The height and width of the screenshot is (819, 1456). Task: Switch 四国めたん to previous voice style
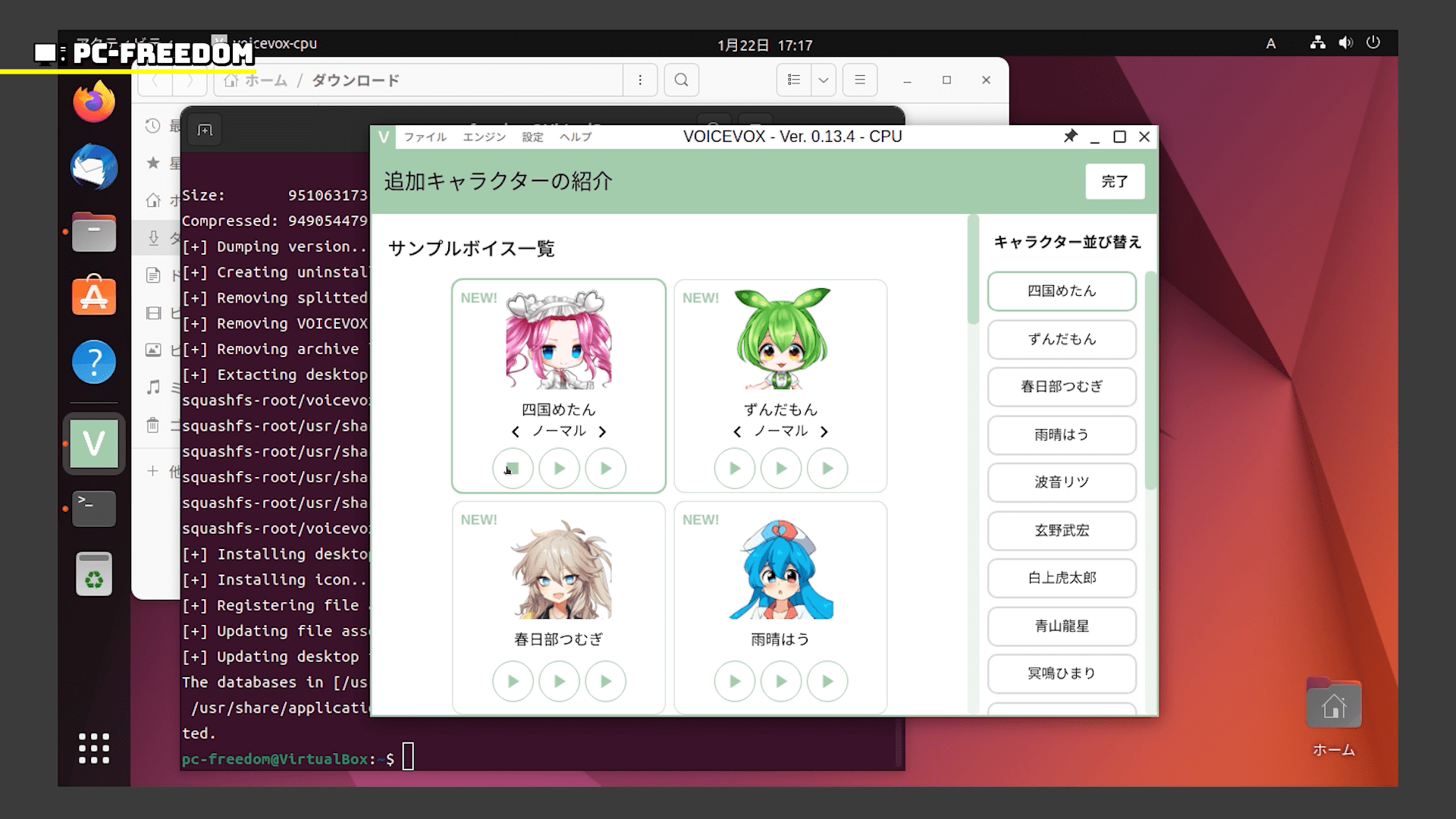coord(516,431)
